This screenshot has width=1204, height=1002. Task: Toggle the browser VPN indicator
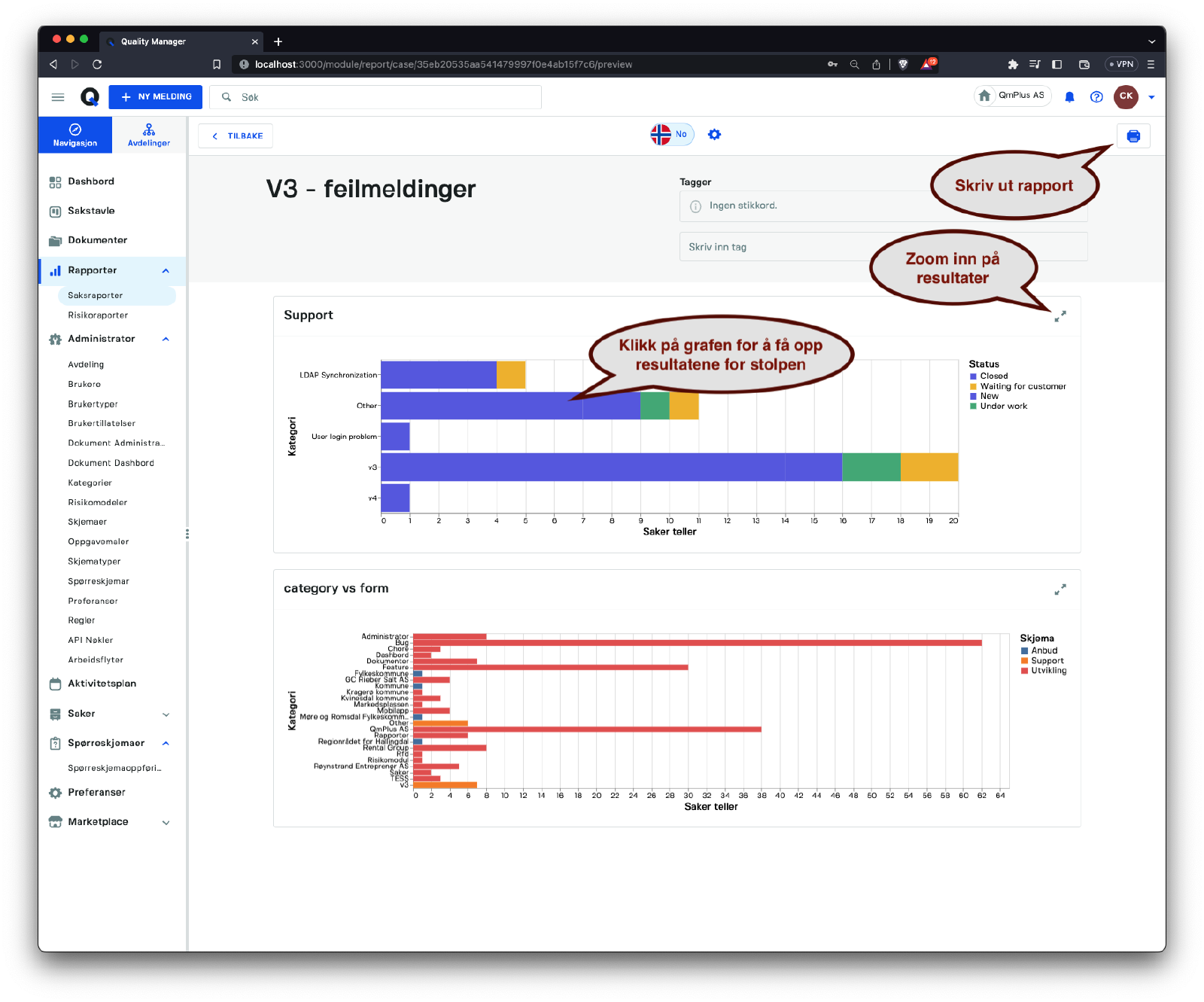pyautogui.click(x=1121, y=65)
